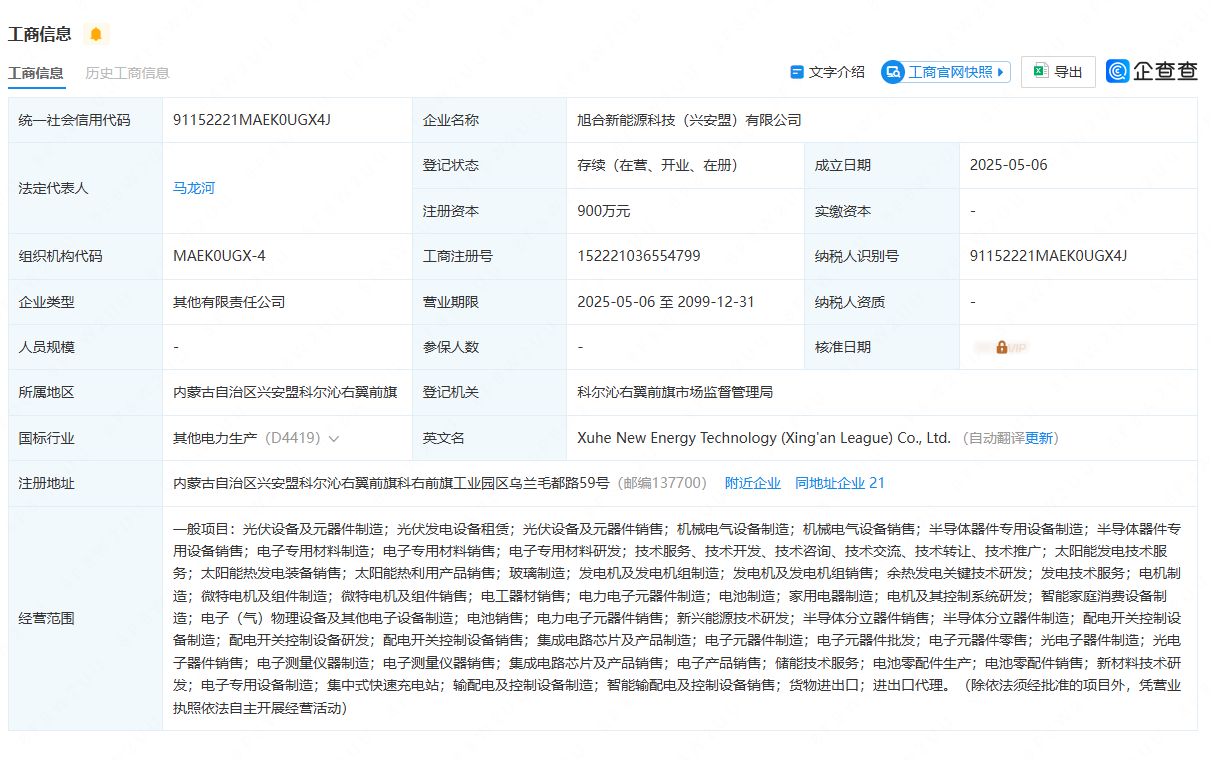The width and height of the screenshot is (1211, 761).
Task: Click the 文字介绍 document icon
Action: (797, 72)
